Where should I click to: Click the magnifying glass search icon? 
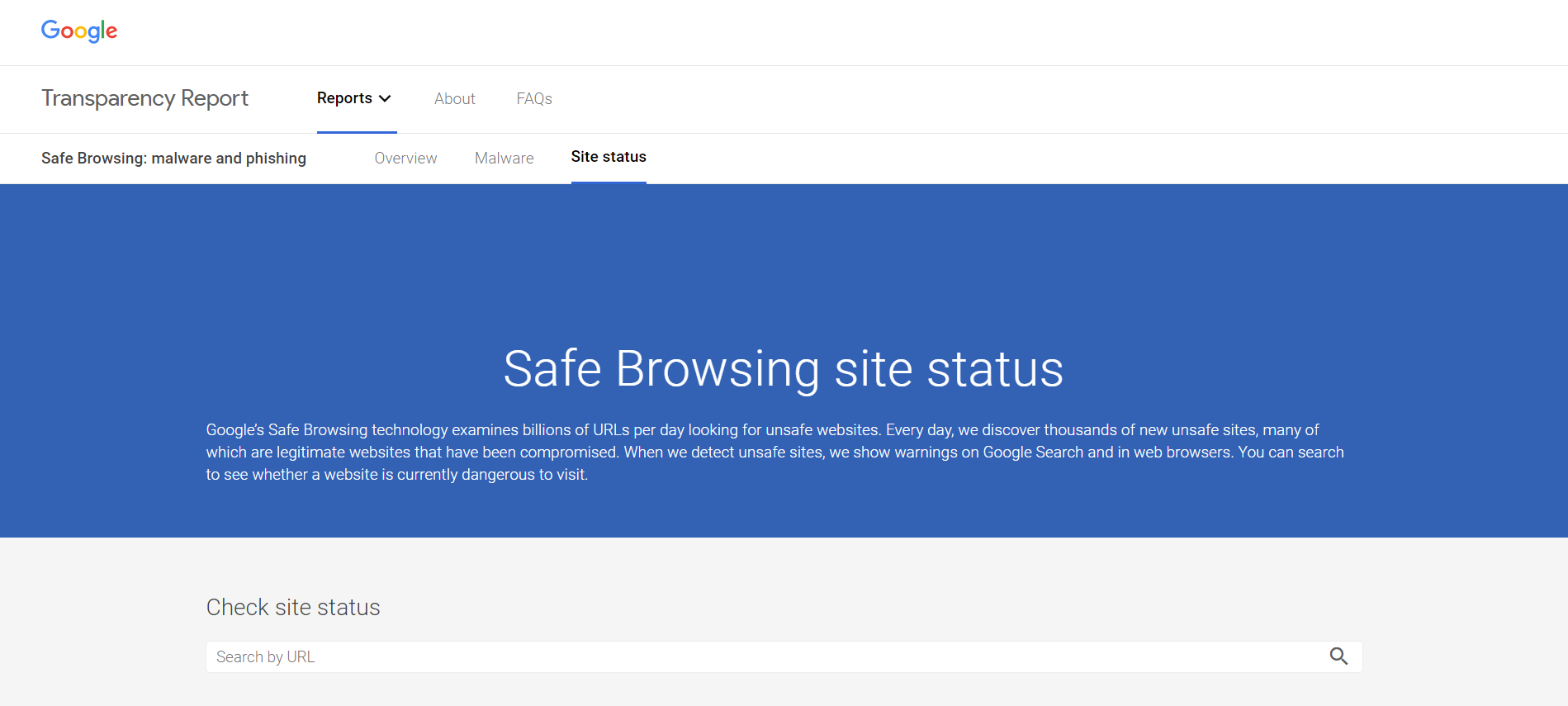click(1338, 656)
